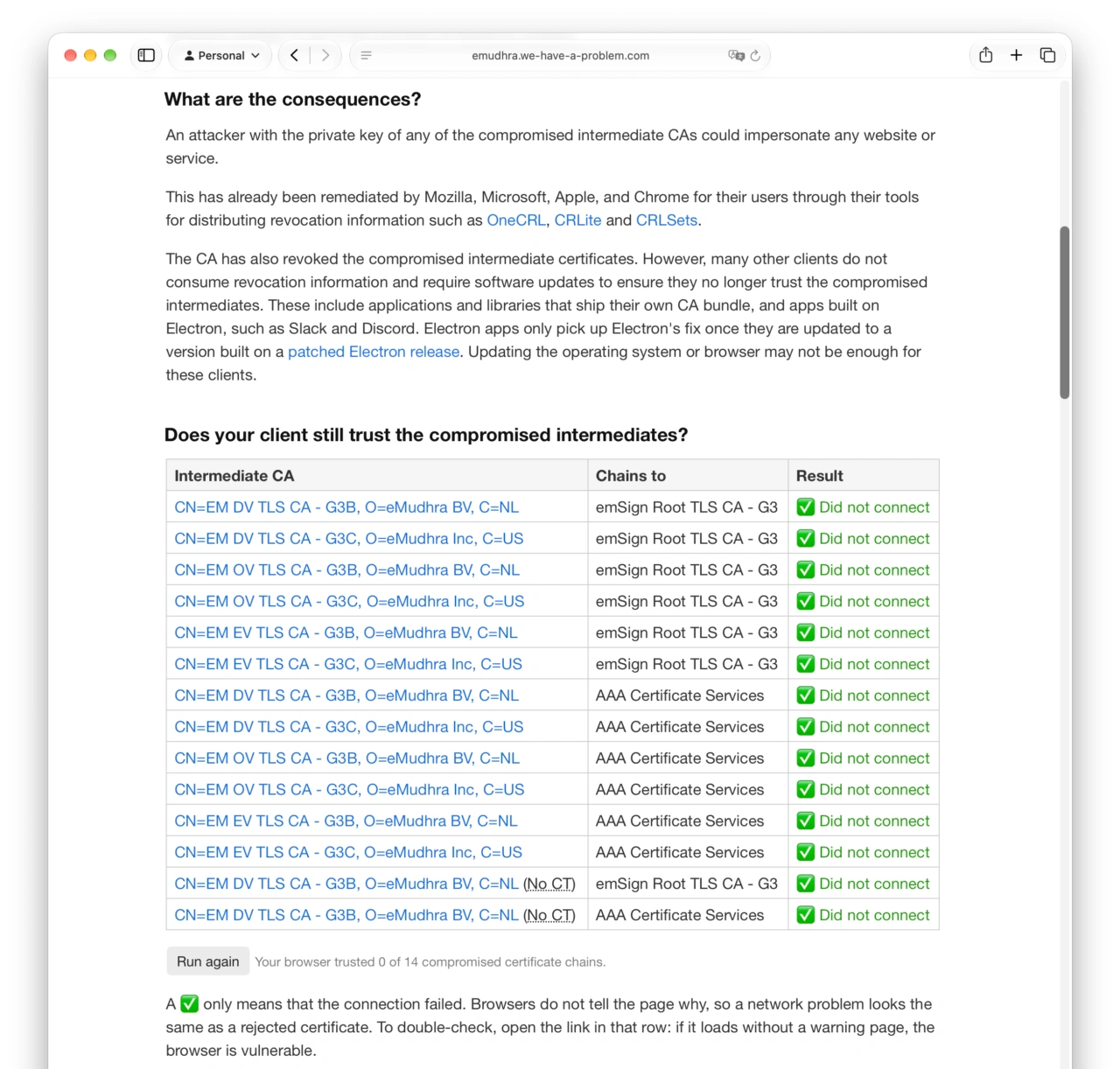This screenshot has width=1120, height=1069.
Task: Follow the patched Electron release link
Action: click(x=374, y=352)
